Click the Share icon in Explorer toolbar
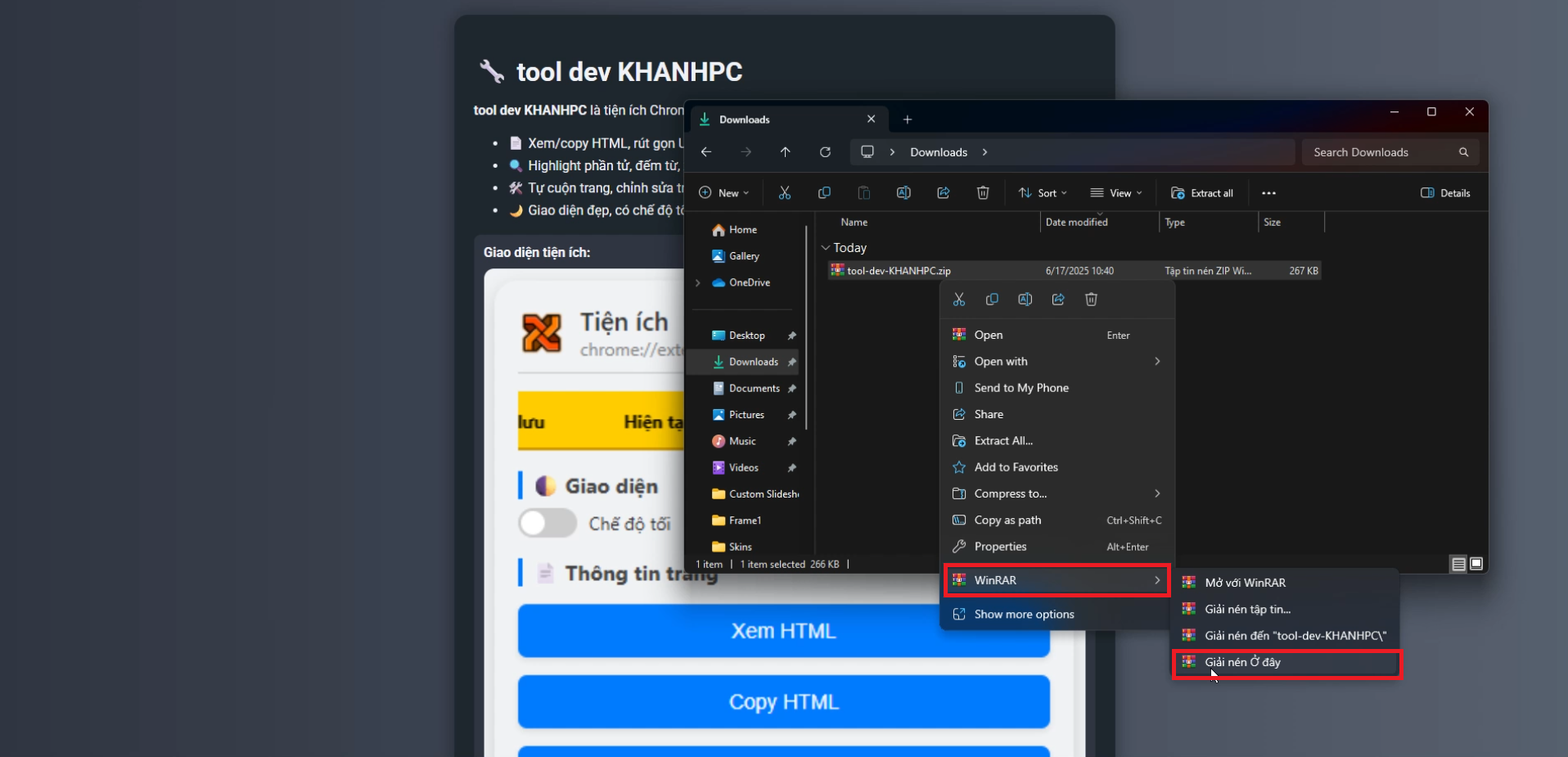 click(943, 193)
